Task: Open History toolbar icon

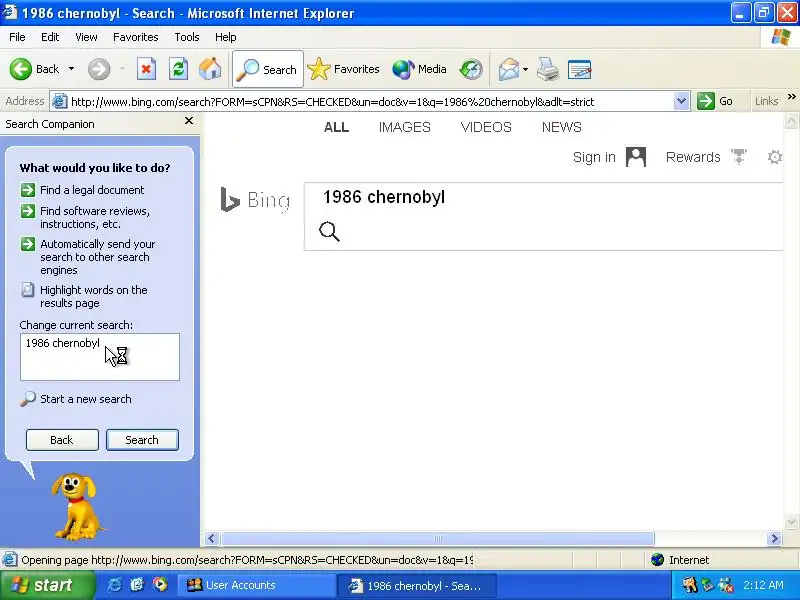Action: tap(470, 69)
